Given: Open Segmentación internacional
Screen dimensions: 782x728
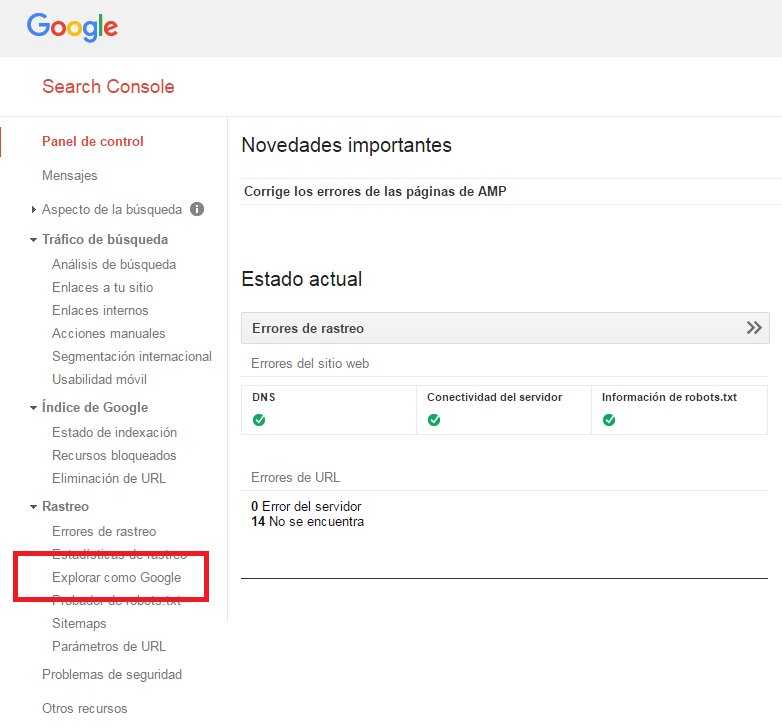Looking at the screenshot, I should [132, 356].
